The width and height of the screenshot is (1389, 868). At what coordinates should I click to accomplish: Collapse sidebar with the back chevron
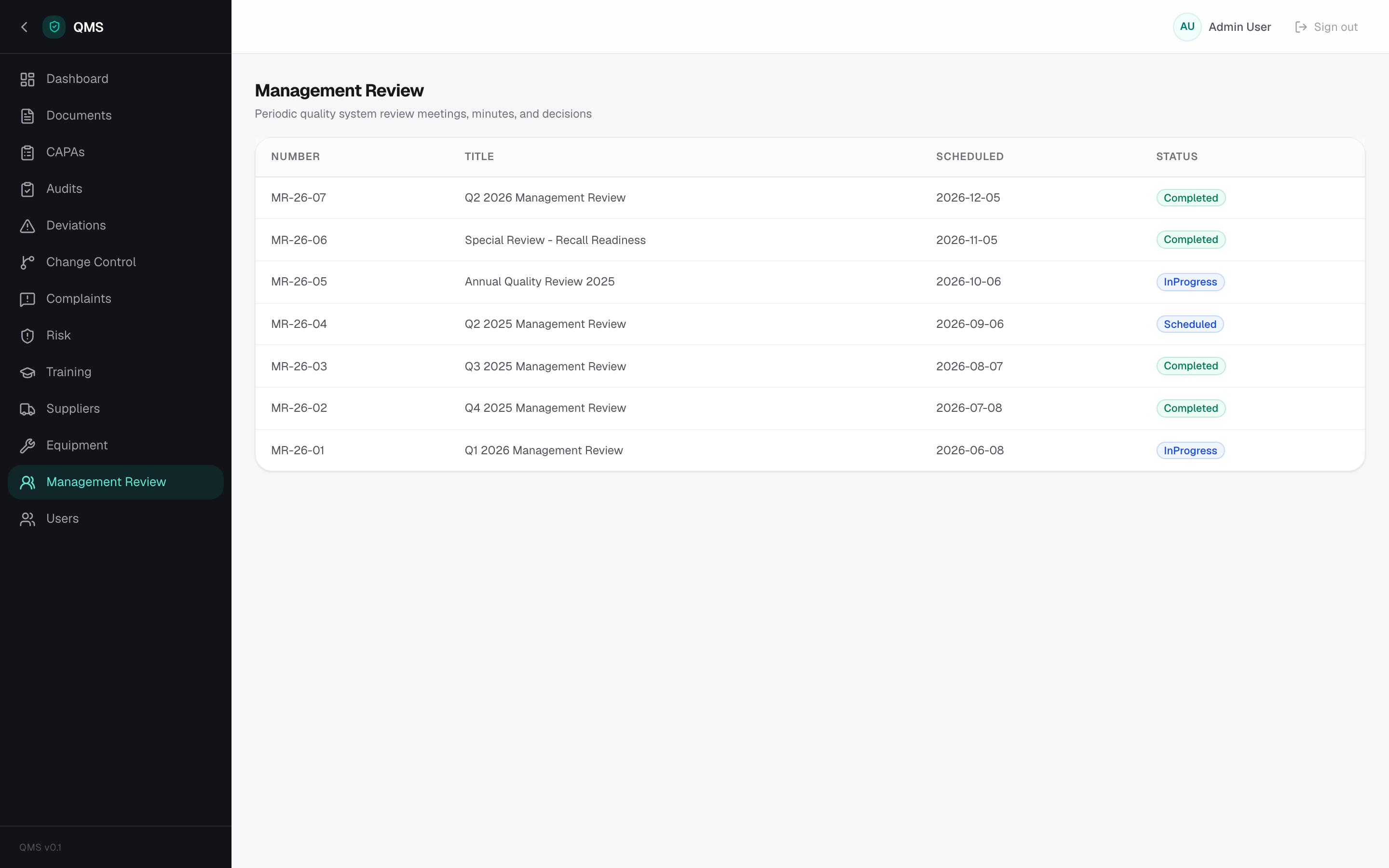tap(24, 27)
